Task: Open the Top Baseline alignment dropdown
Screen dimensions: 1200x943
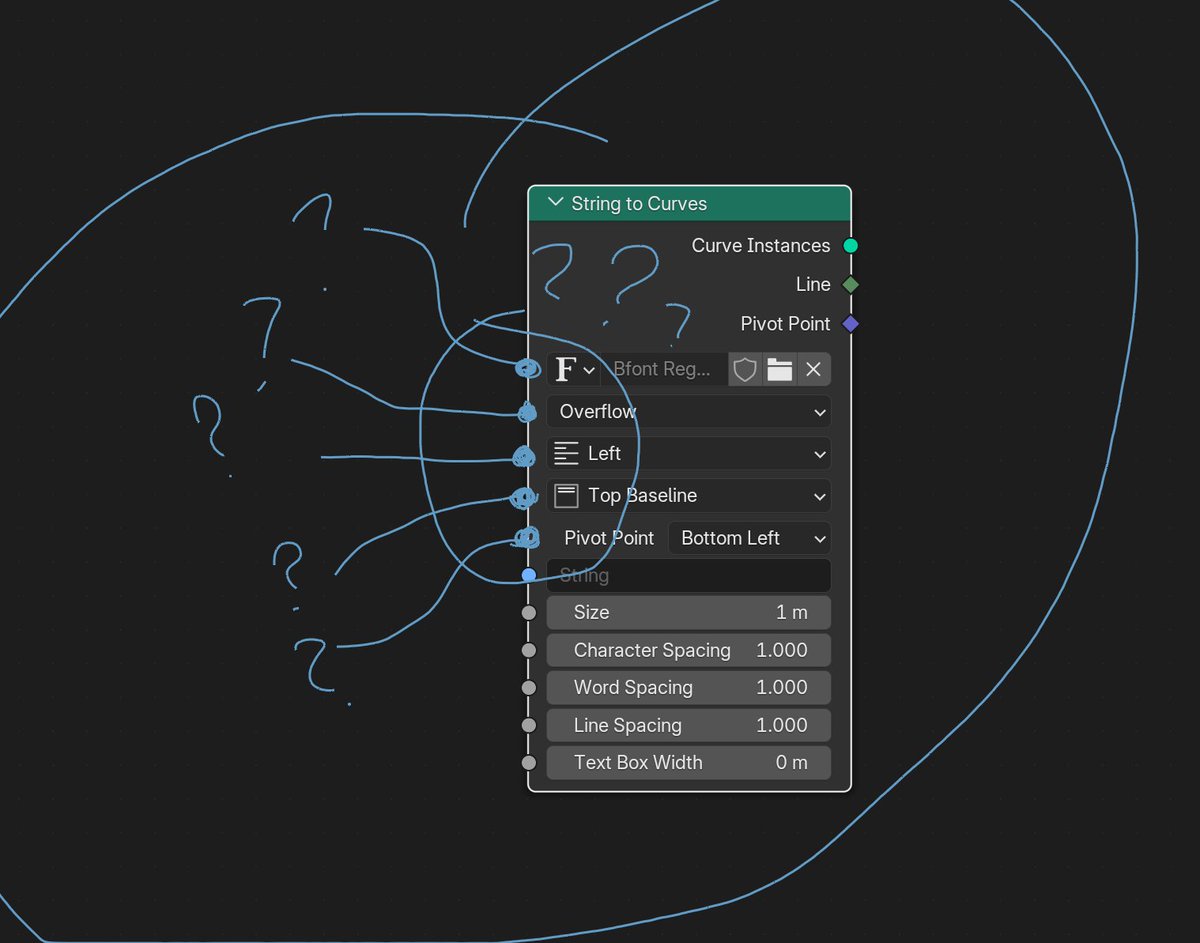Action: coord(689,495)
